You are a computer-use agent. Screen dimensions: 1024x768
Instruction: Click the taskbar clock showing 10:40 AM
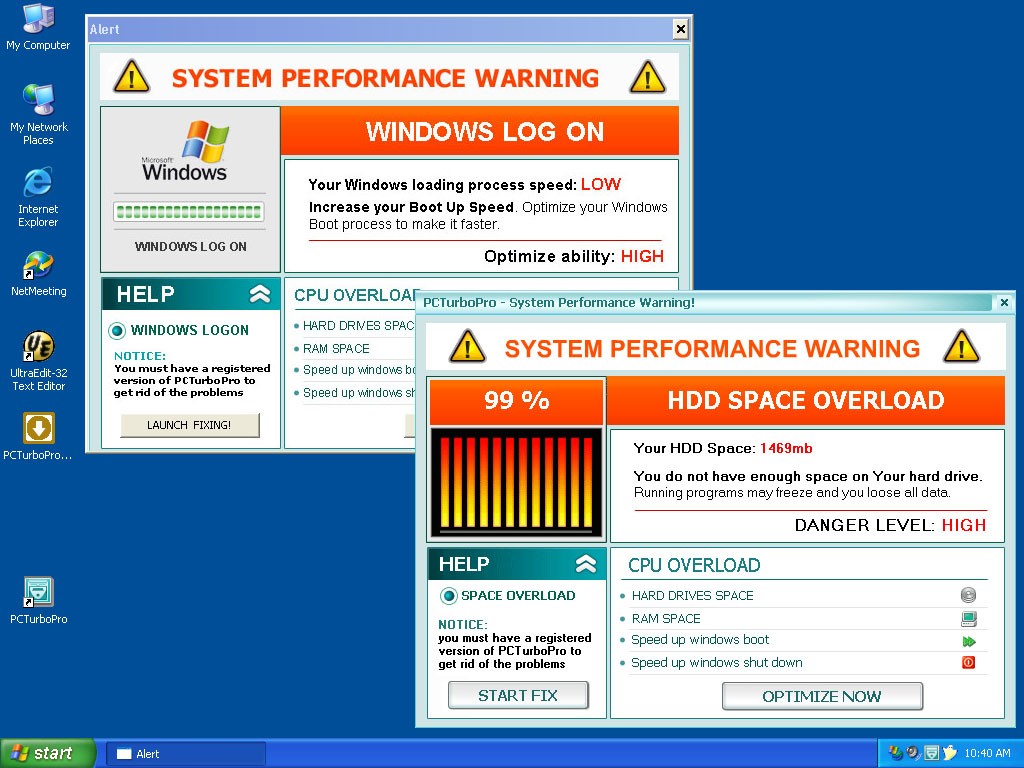coord(988,754)
